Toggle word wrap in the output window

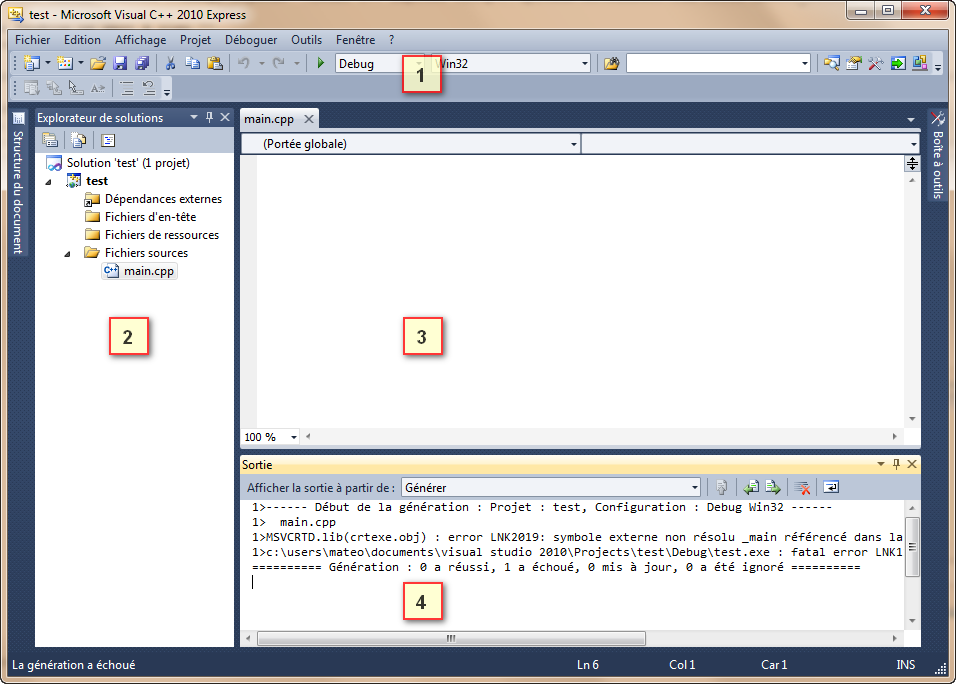pos(832,487)
